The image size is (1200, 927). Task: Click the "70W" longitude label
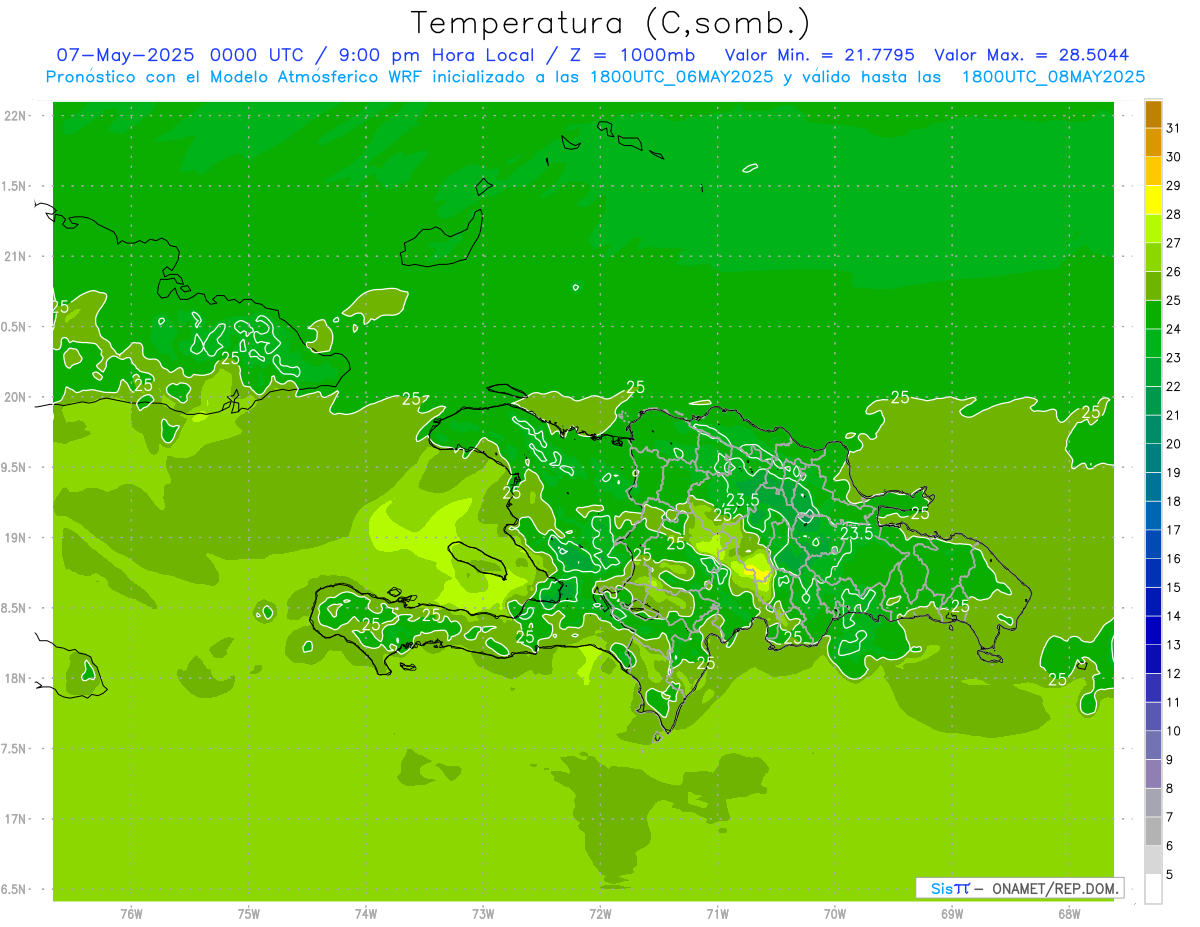[x=835, y=913]
